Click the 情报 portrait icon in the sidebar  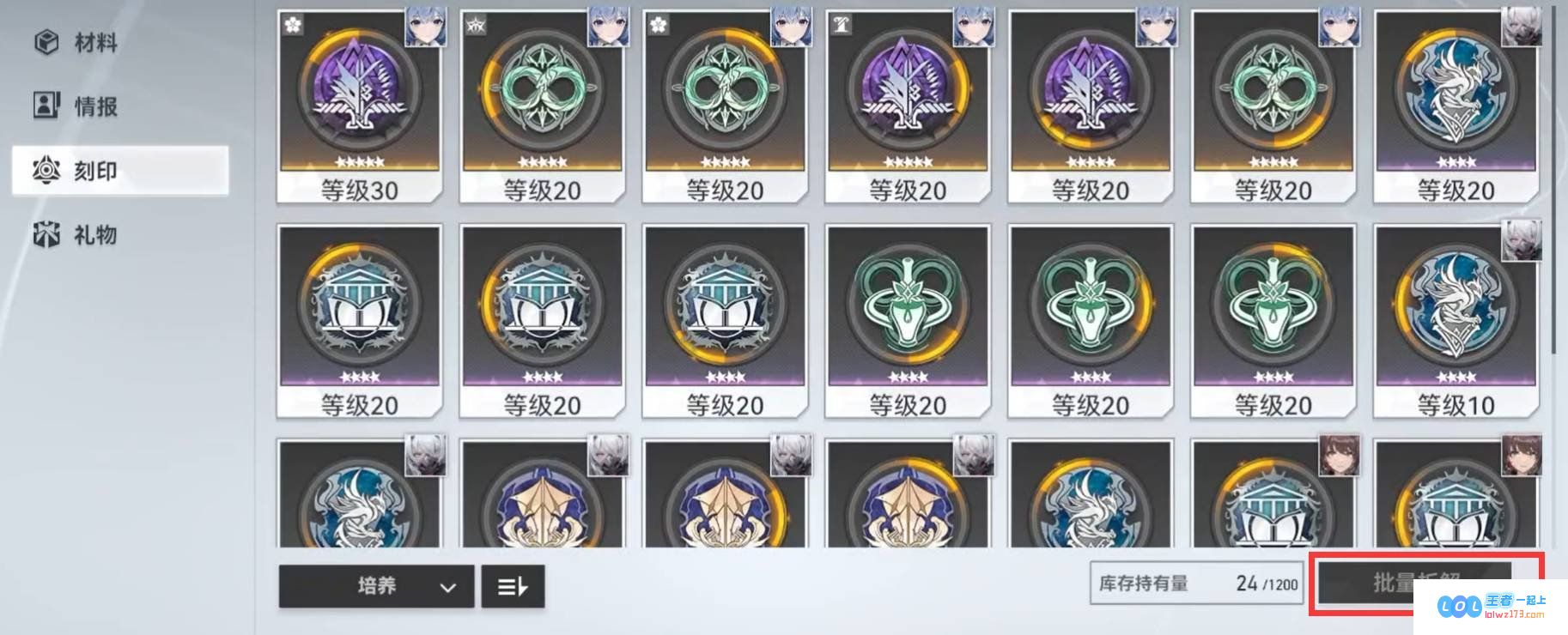point(46,106)
